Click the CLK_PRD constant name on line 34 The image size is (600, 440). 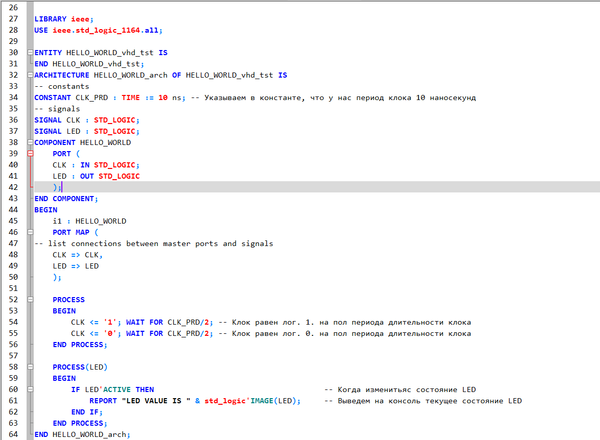tap(93, 97)
